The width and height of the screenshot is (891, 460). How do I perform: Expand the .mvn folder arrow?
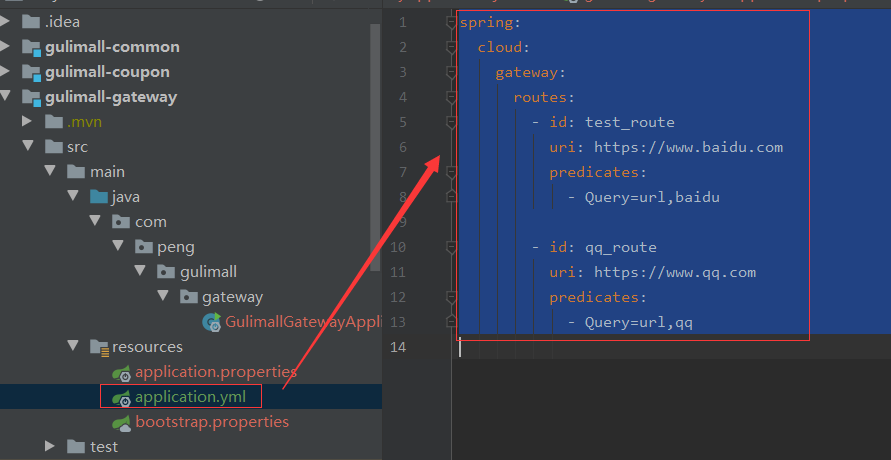(x=27, y=122)
